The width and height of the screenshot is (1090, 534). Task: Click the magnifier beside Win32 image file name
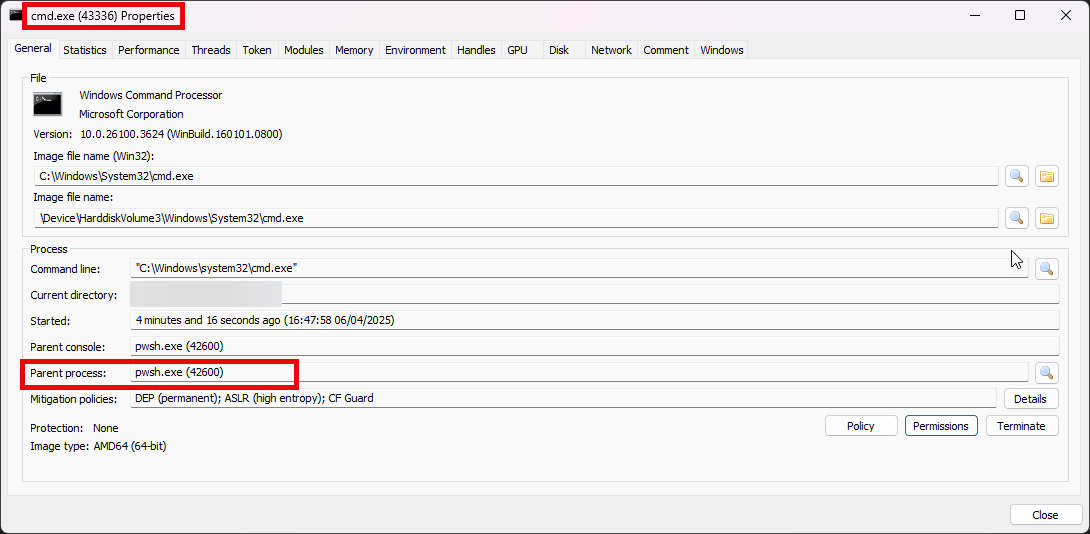point(1016,176)
